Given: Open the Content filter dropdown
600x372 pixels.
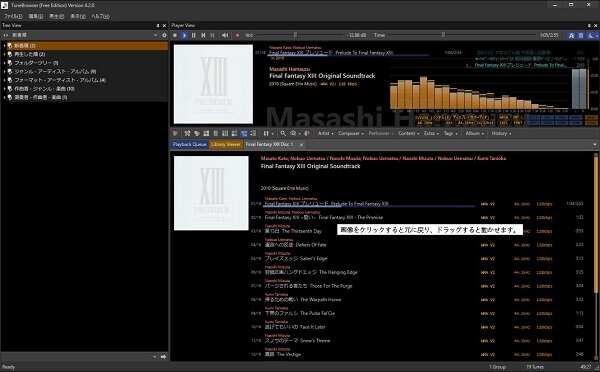Looking at the screenshot, I should [x=409, y=133].
